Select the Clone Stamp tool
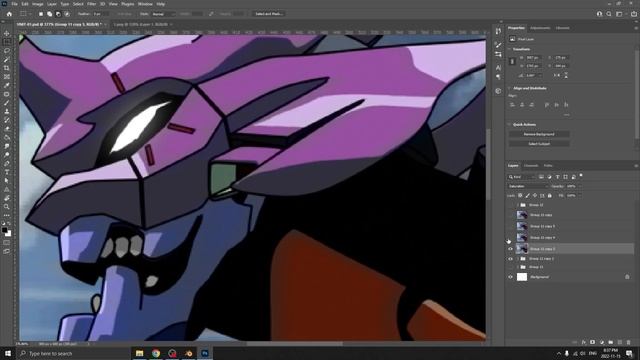Image resolution: width=640 pixels, height=360 pixels. 7,111
